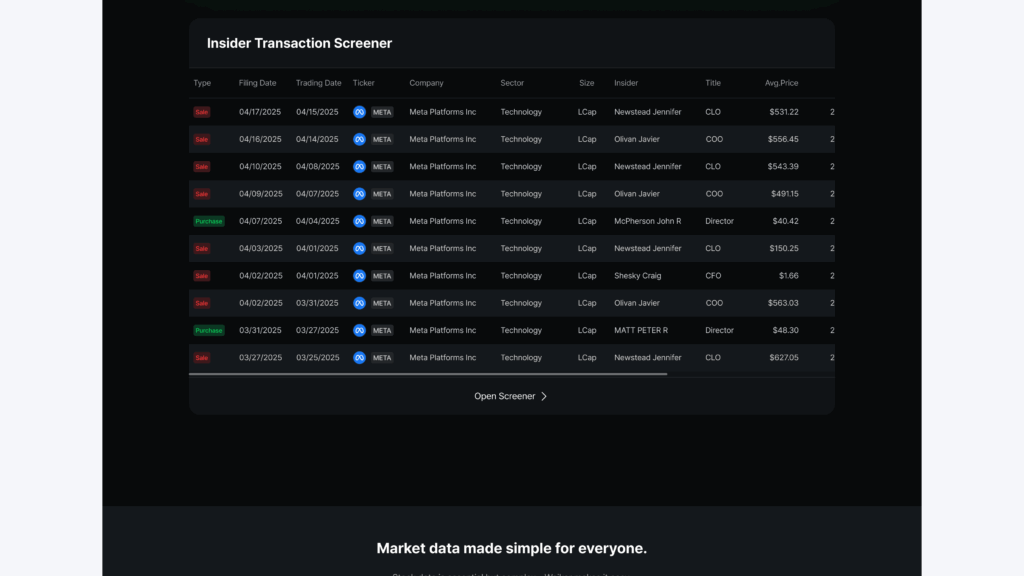Screen dimensions: 1024x576
Task: Click the Type column header
Action: pyautogui.click(x=202, y=83)
